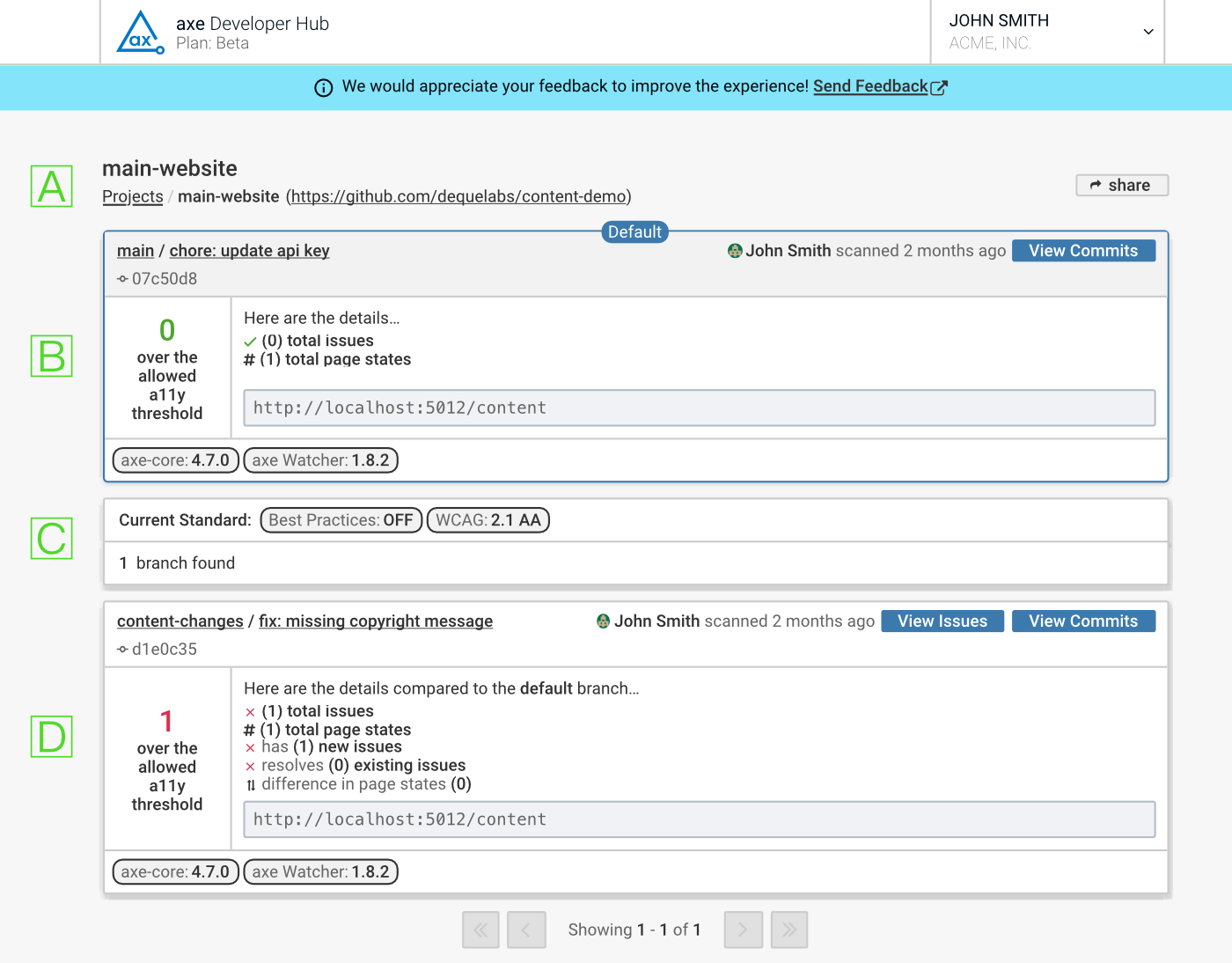
Task: Open the GitHub content-demo repository link
Action: [458, 196]
